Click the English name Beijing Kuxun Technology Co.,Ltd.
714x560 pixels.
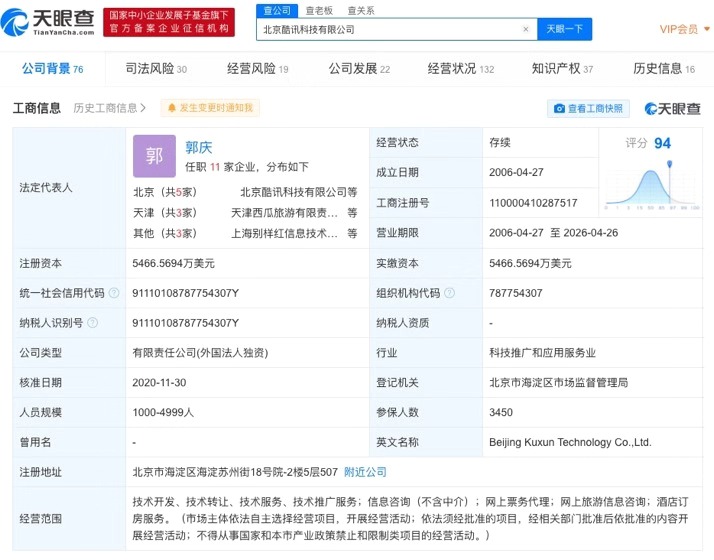click(x=570, y=442)
